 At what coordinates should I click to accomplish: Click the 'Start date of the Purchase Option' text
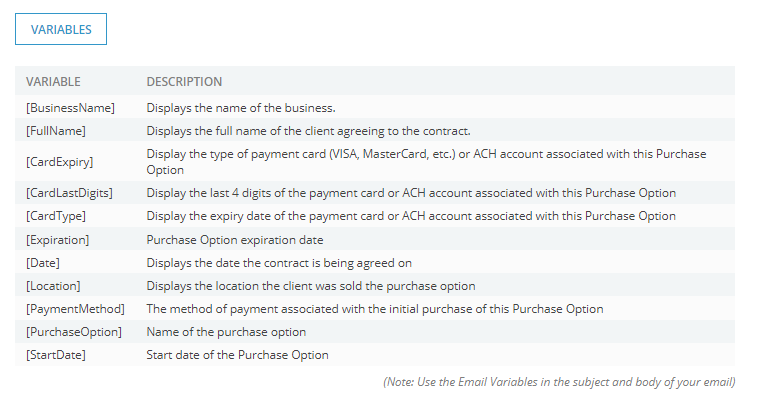238,355
